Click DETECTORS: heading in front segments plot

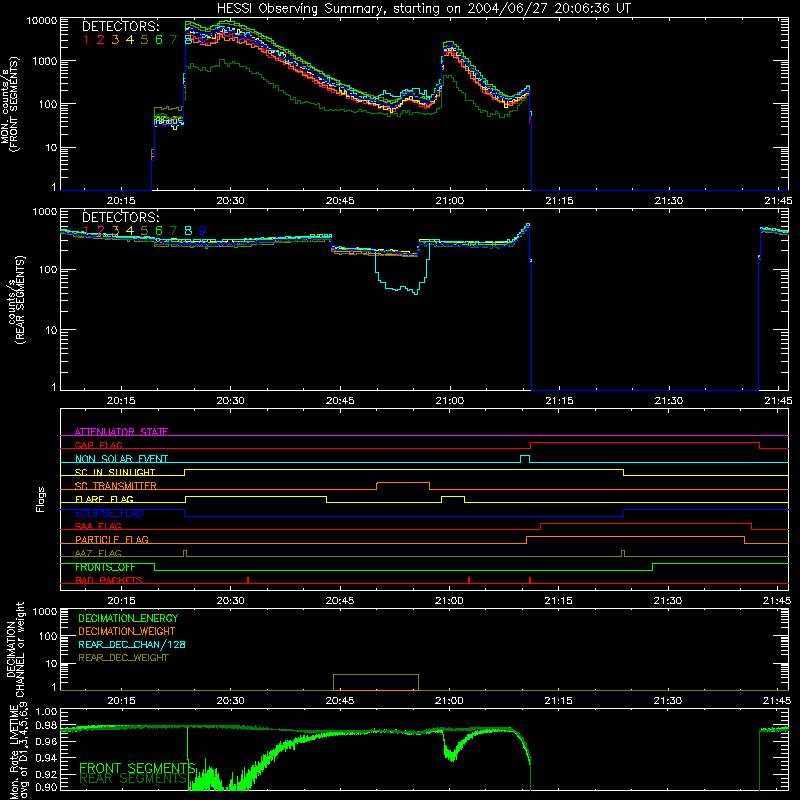(120, 27)
